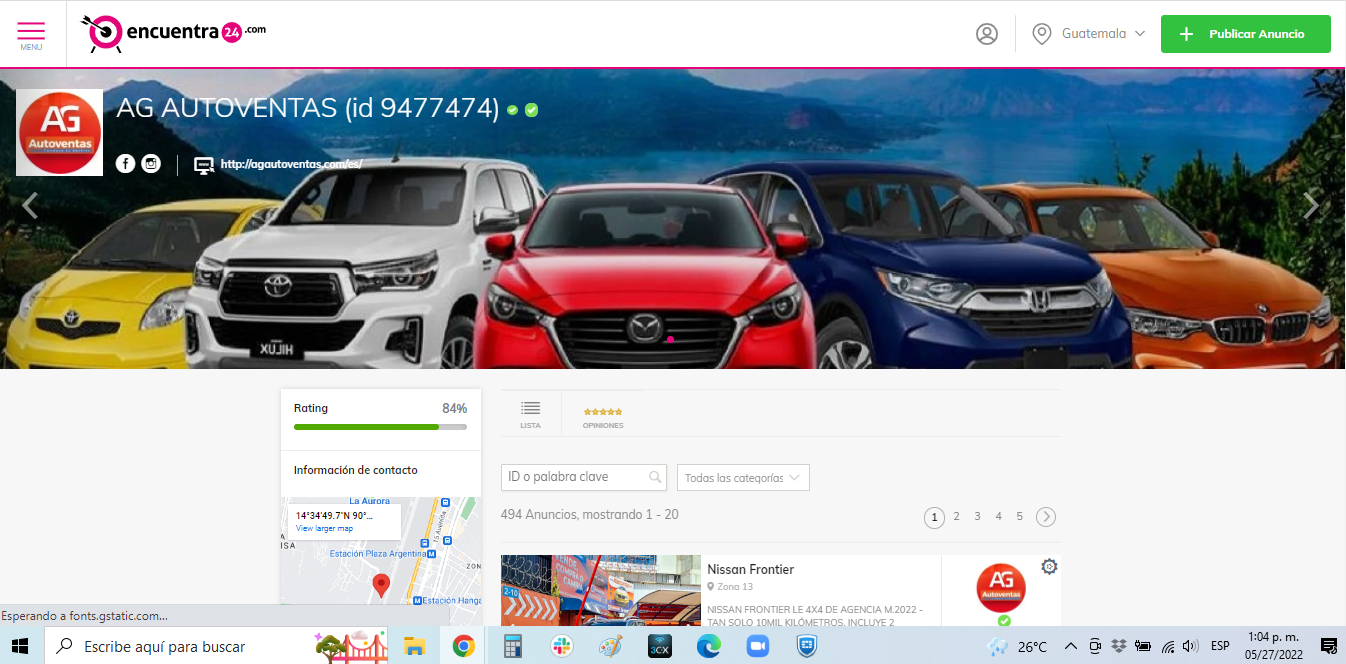The height and width of the screenshot is (664, 1346).
Task: Open the Guatemala country dropdown
Action: [x=1089, y=34]
